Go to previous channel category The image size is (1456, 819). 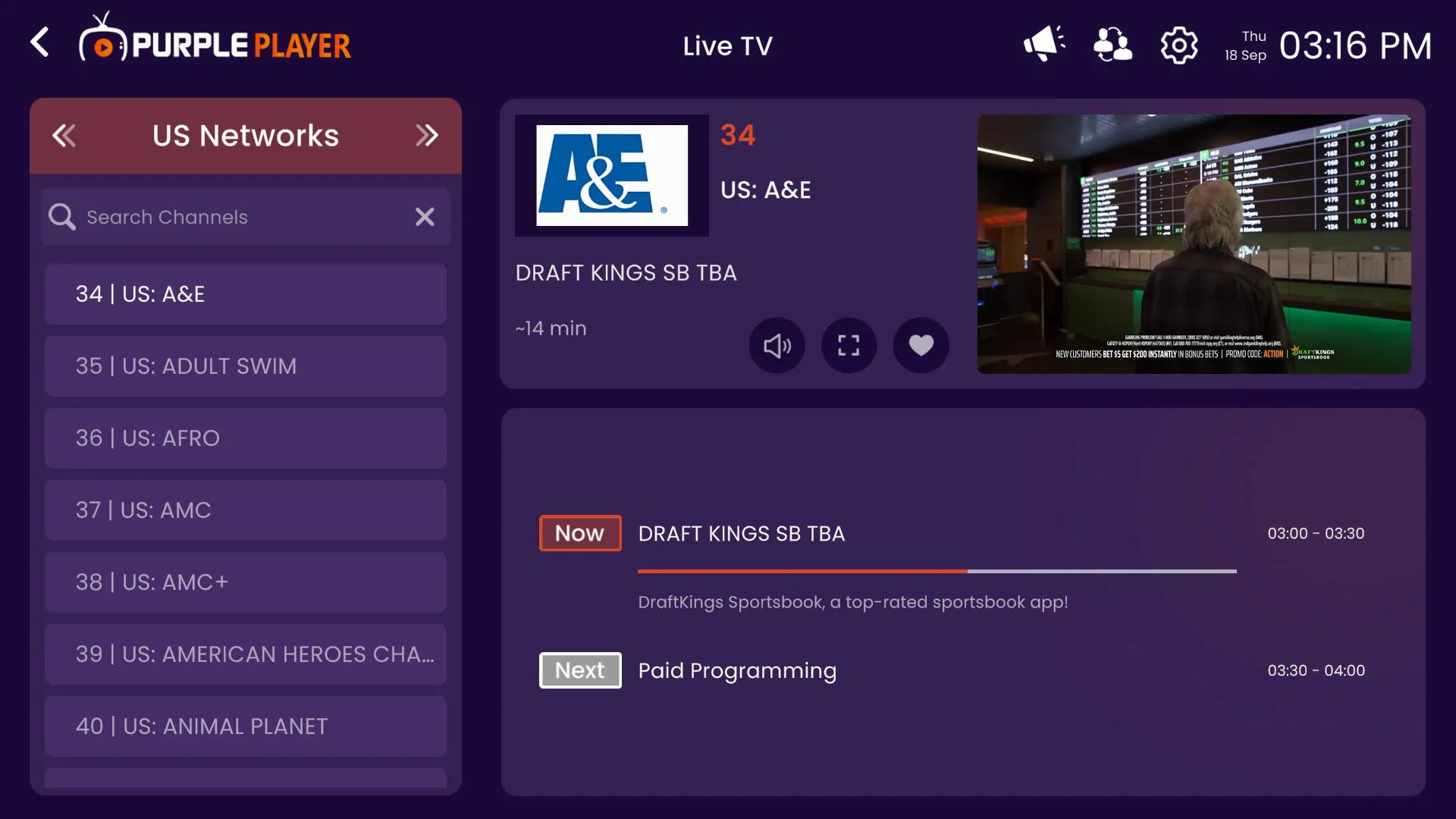[x=64, y=136]
